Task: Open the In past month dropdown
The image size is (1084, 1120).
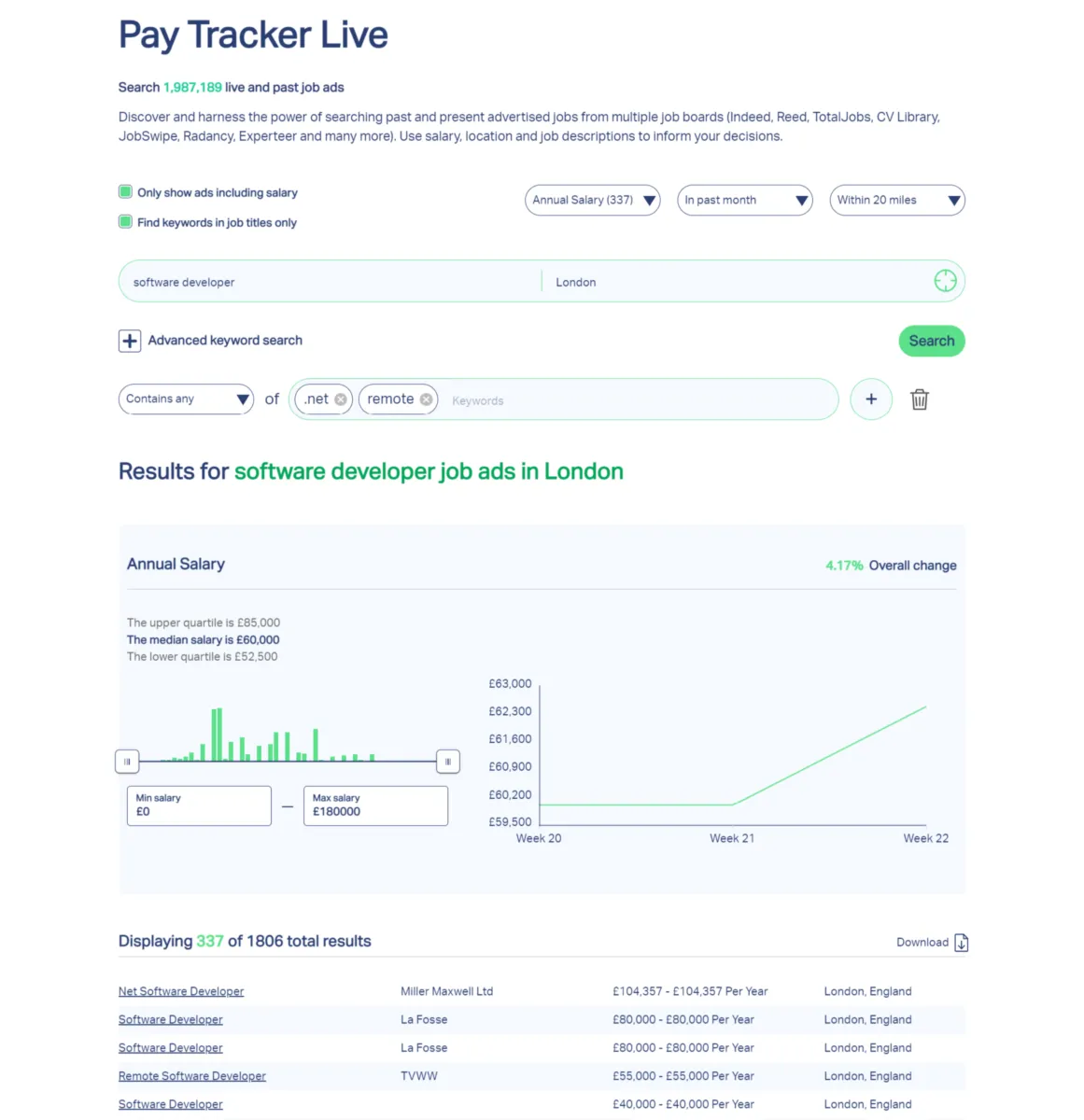Action: click(744, 200)
